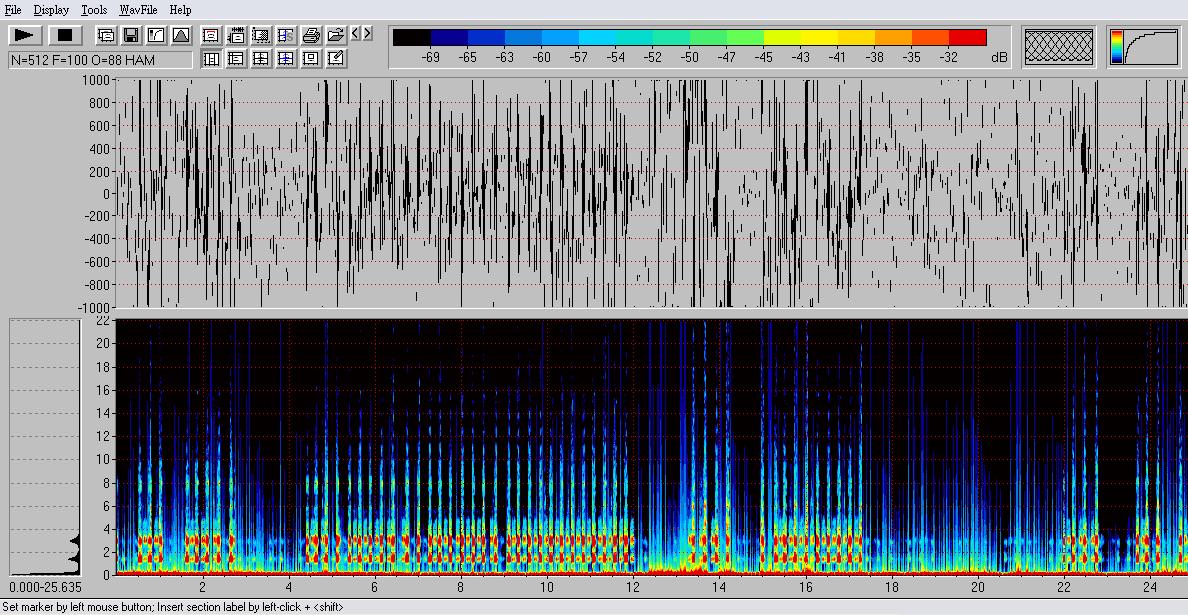Click the right arrow scroll button
This screenshot has height=615, width=1188.
(367, 34)
